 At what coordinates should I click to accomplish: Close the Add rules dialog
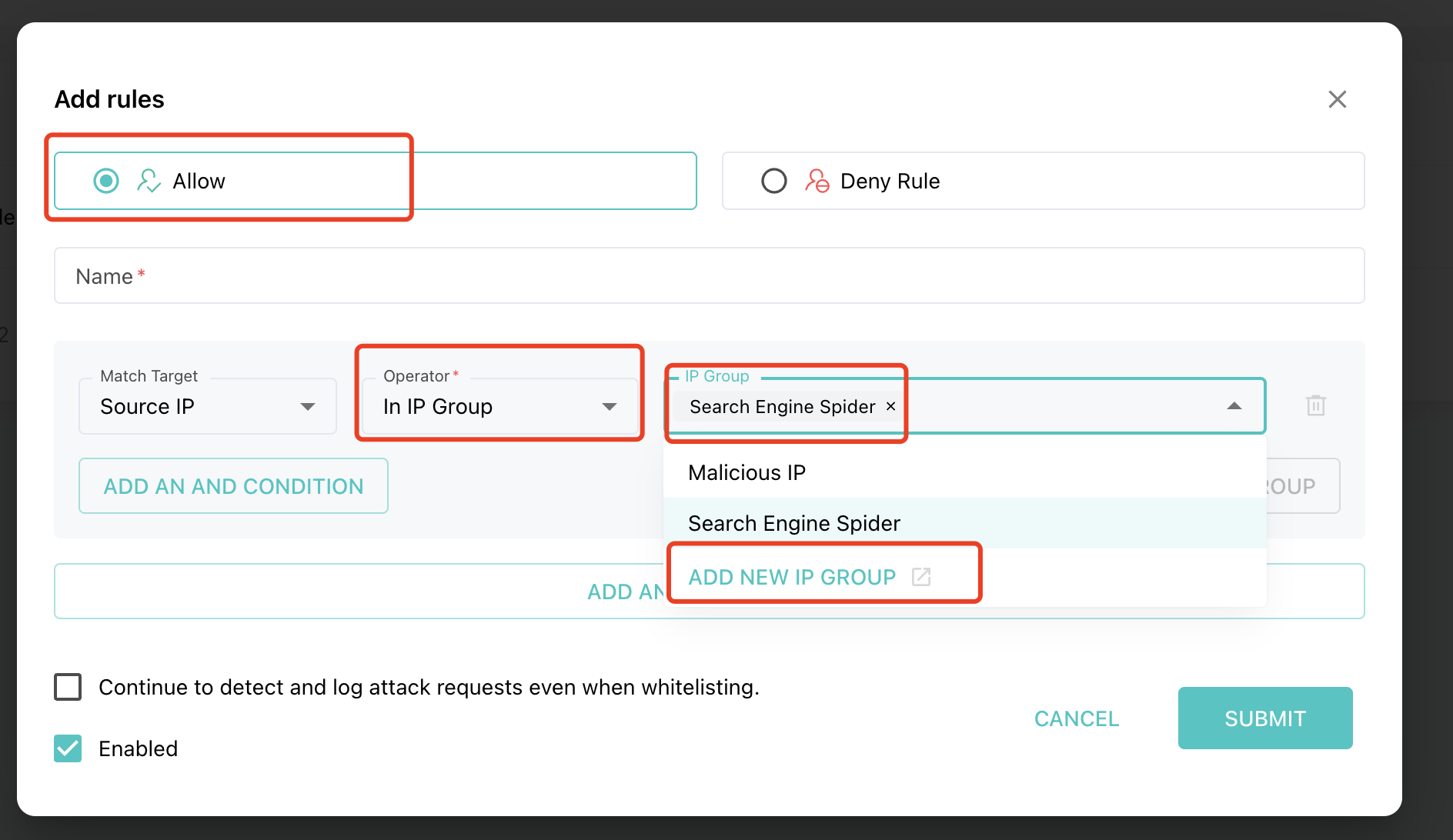click(x=1338, y=99)
